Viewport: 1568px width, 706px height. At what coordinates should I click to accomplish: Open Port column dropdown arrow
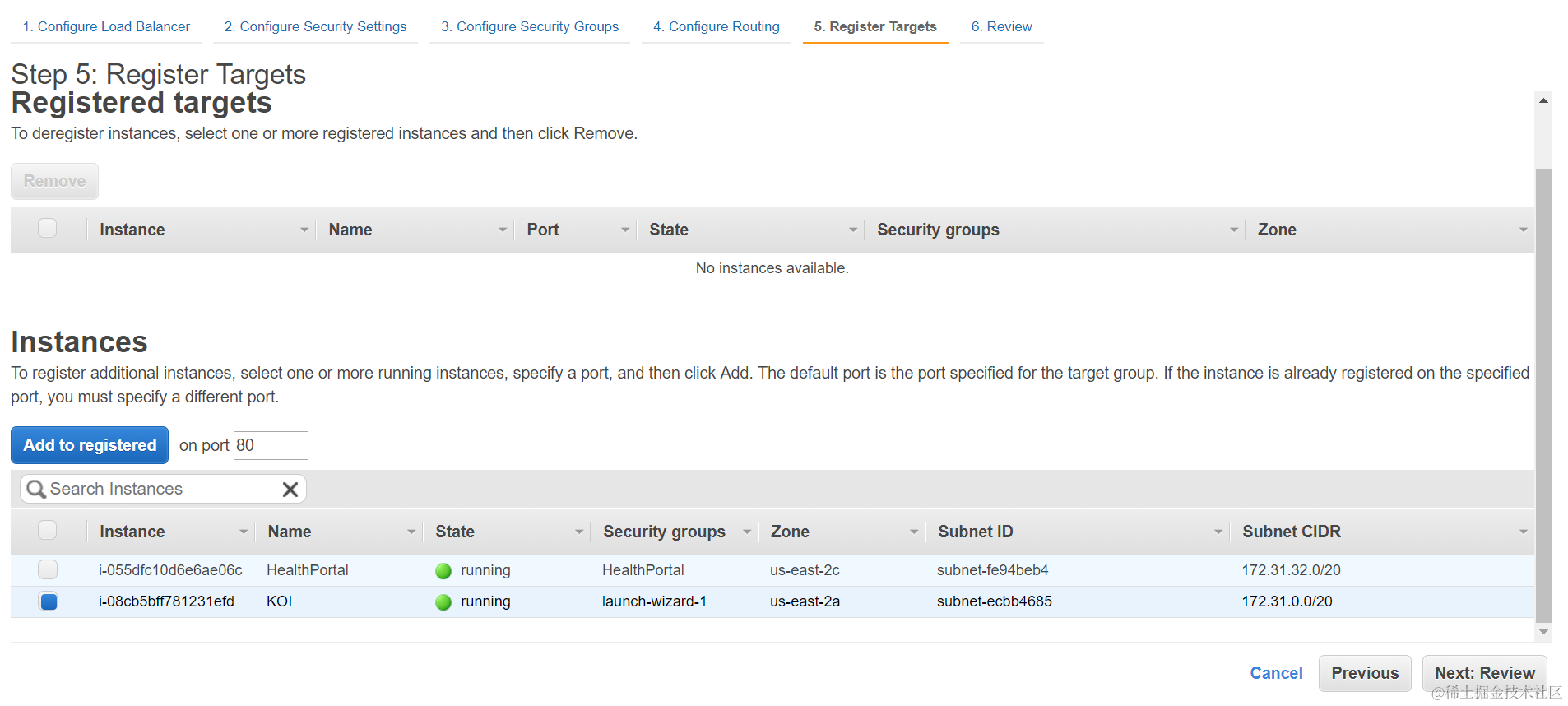[x=625, y=230]
